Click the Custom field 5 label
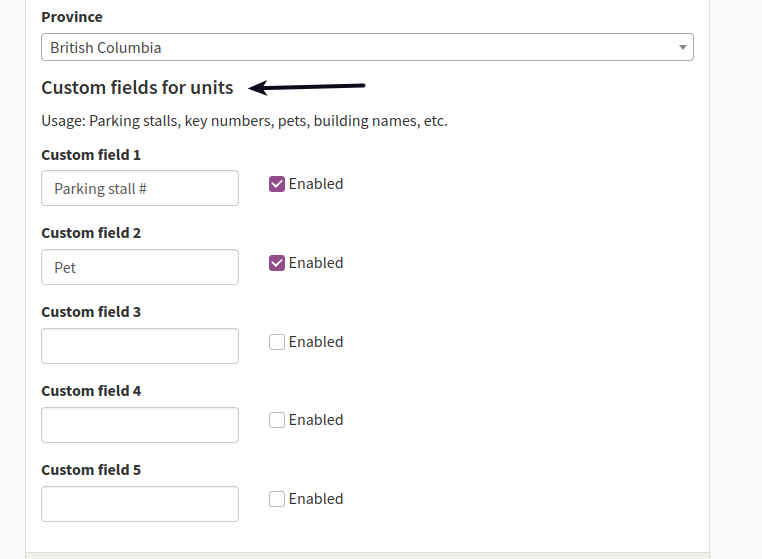The width and height of the screenshot is (762, 559). [x=91, y=470]
